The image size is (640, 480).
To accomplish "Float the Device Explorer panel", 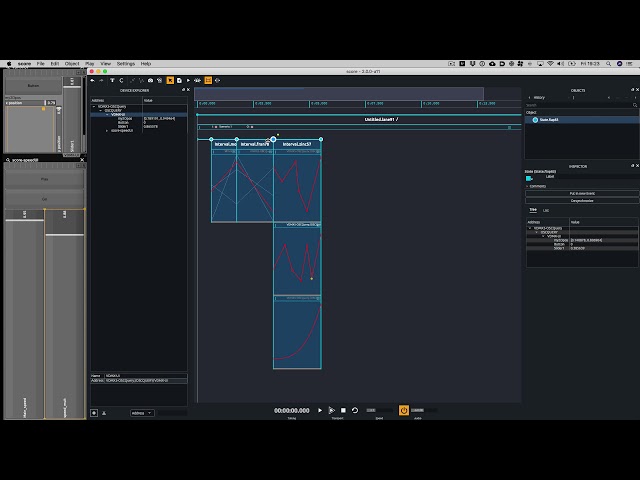I will [x=183, y=90].
